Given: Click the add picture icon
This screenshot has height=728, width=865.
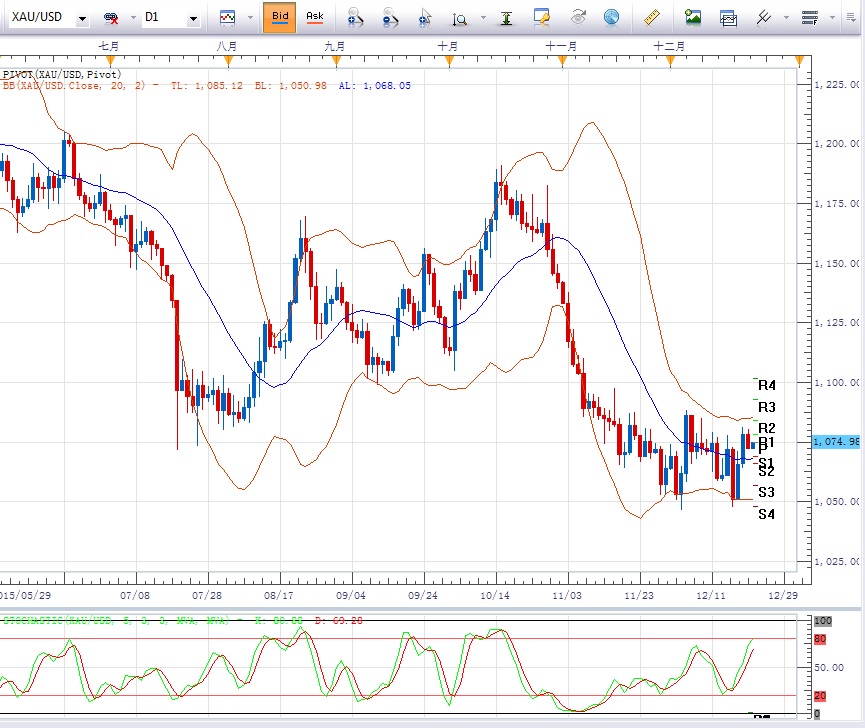Looking at the screenshot, I should (692, 17).
